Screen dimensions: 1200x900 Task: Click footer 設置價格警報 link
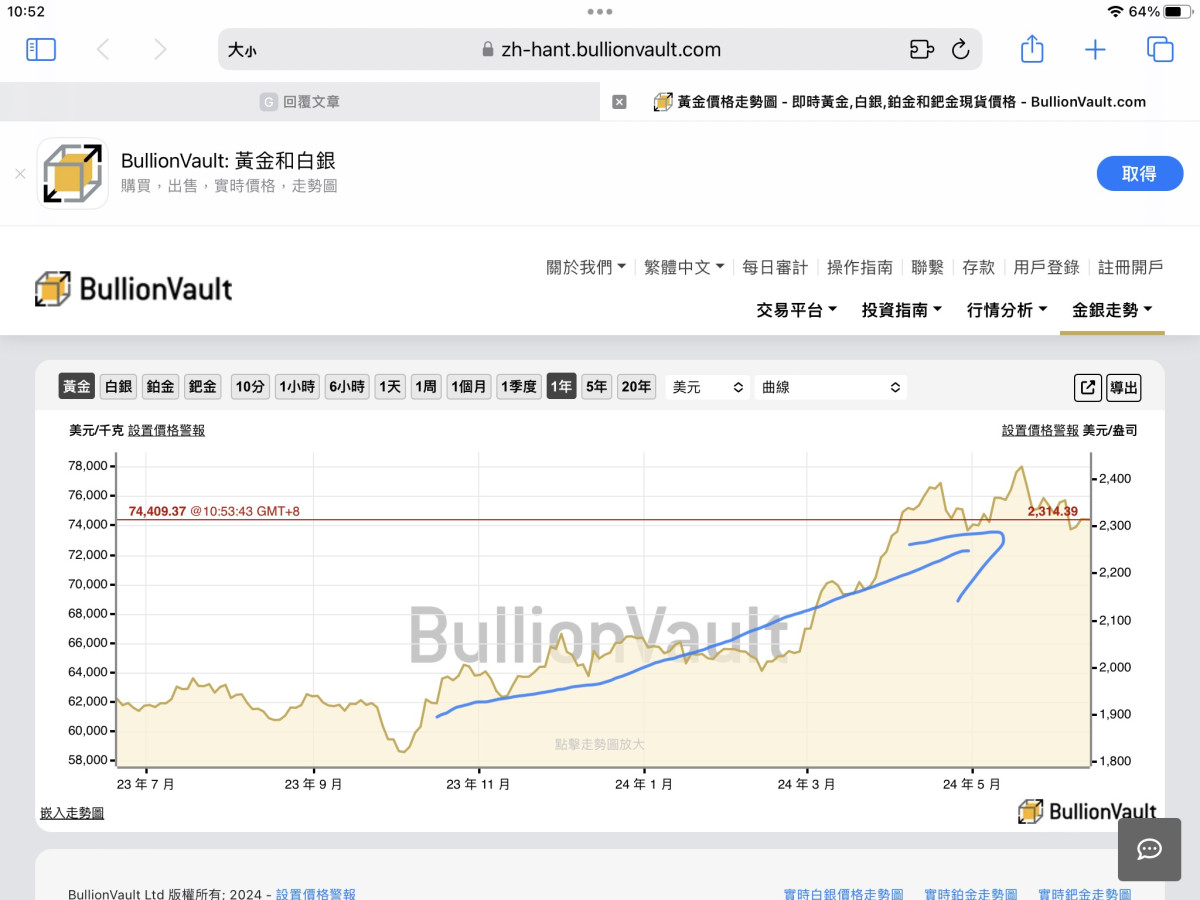[315, 894]
